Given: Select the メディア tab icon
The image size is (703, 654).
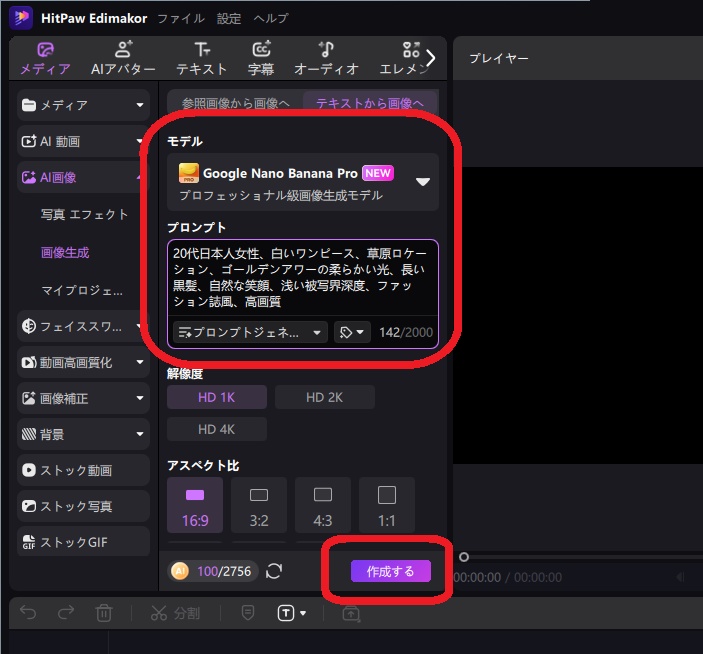Looking at the screenshot, I should click(45, 49).
